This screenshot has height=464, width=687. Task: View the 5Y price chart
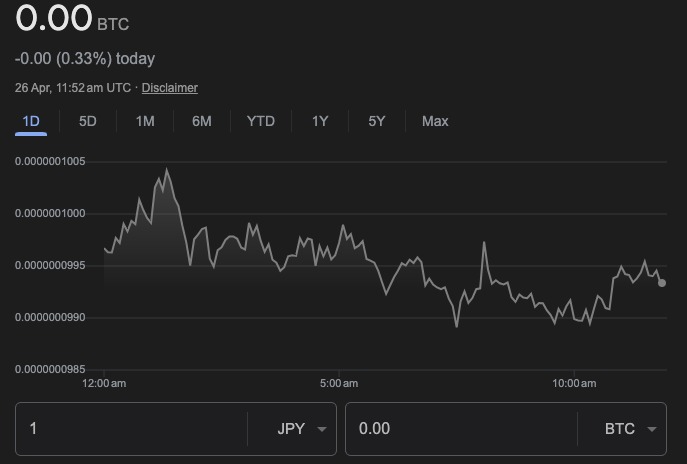pos(377,121)
